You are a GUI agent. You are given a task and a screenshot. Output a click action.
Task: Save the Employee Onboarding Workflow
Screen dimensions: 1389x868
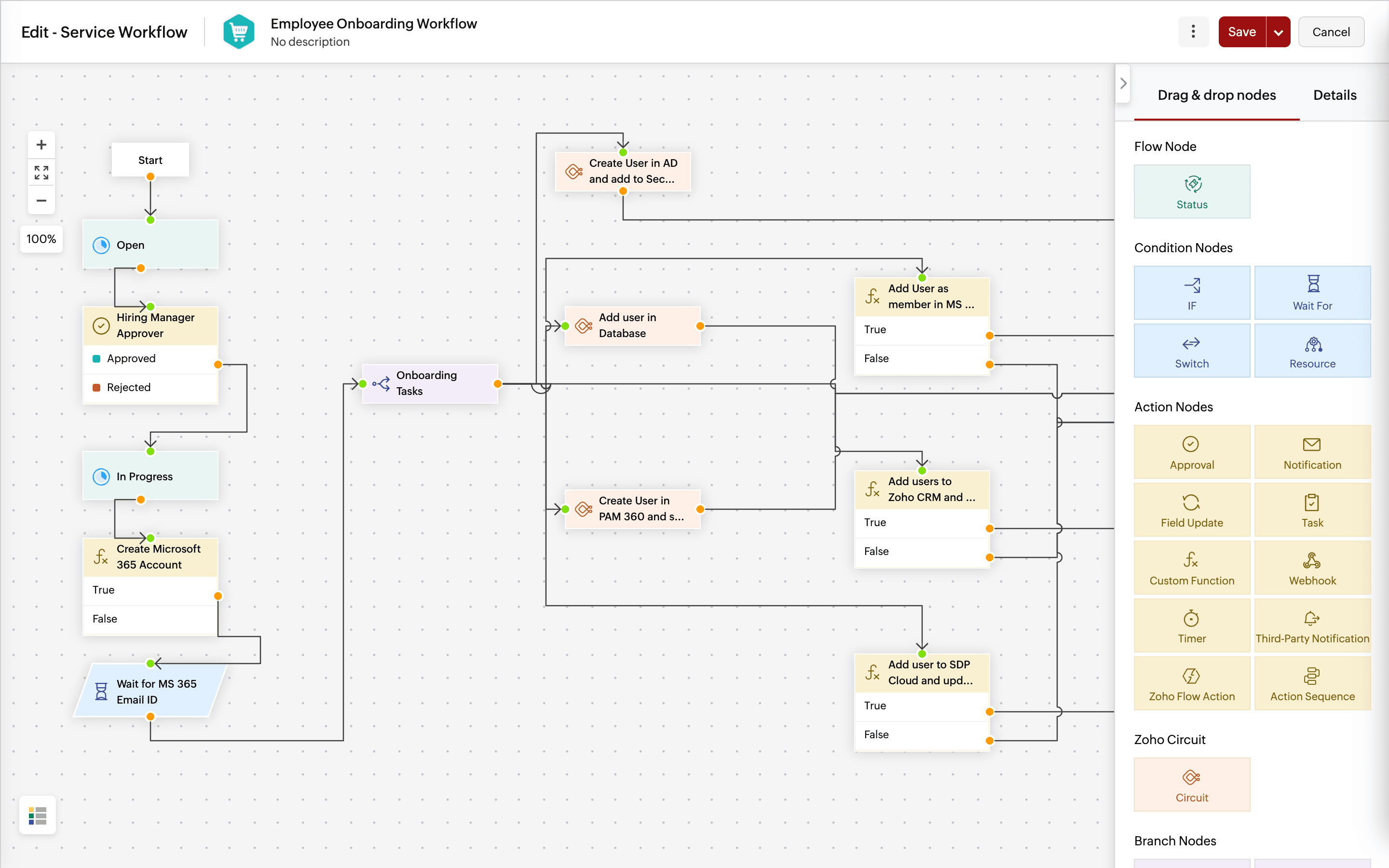click(1241, 31)
